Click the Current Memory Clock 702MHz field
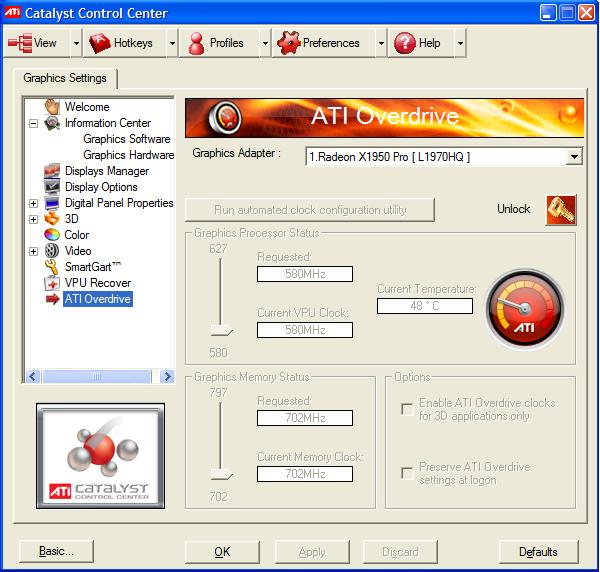This screenshot has width=600, height=572. pyautogui.click(x=305, y=474)
